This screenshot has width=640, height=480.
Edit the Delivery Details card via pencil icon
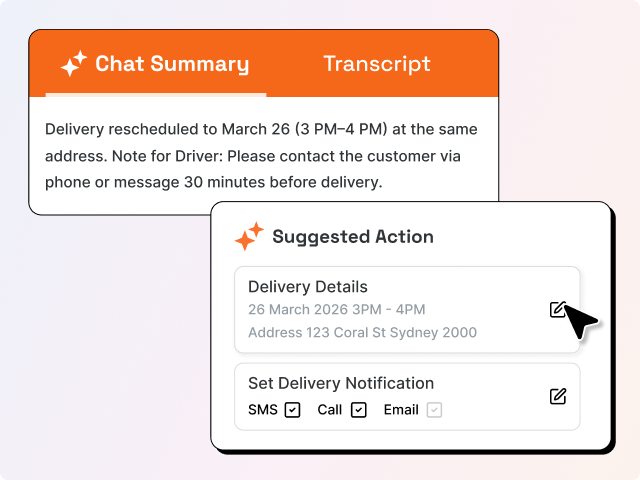click(x=558, y=309)
